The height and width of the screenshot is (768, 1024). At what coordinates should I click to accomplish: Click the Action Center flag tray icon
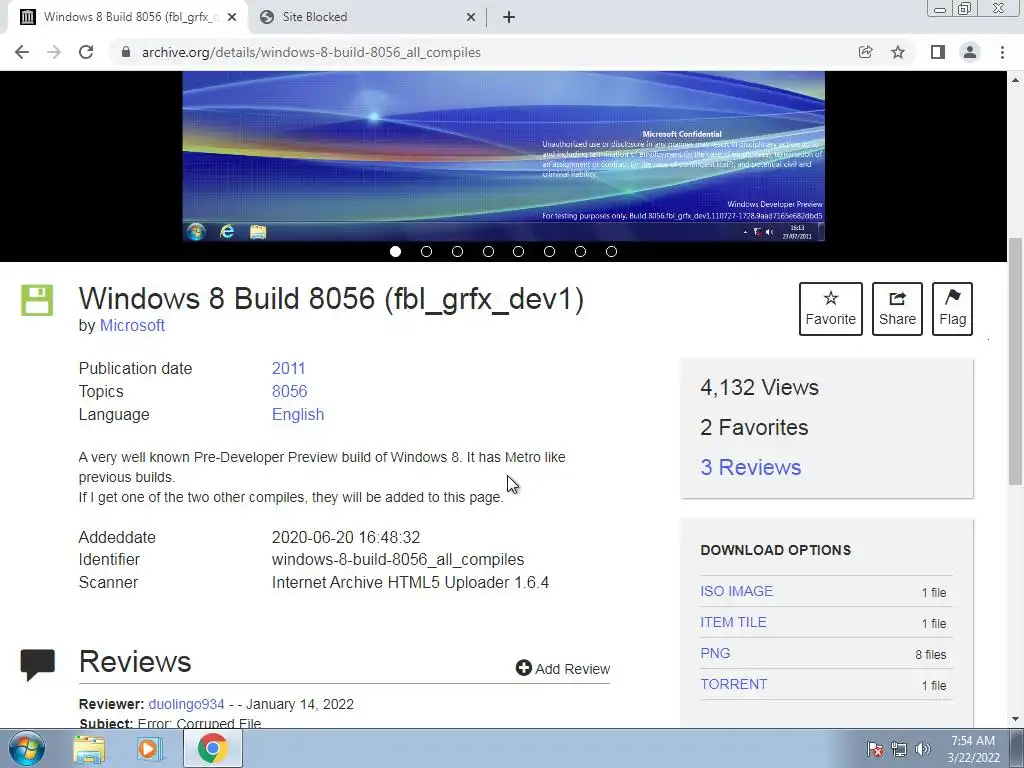point(875,749)
